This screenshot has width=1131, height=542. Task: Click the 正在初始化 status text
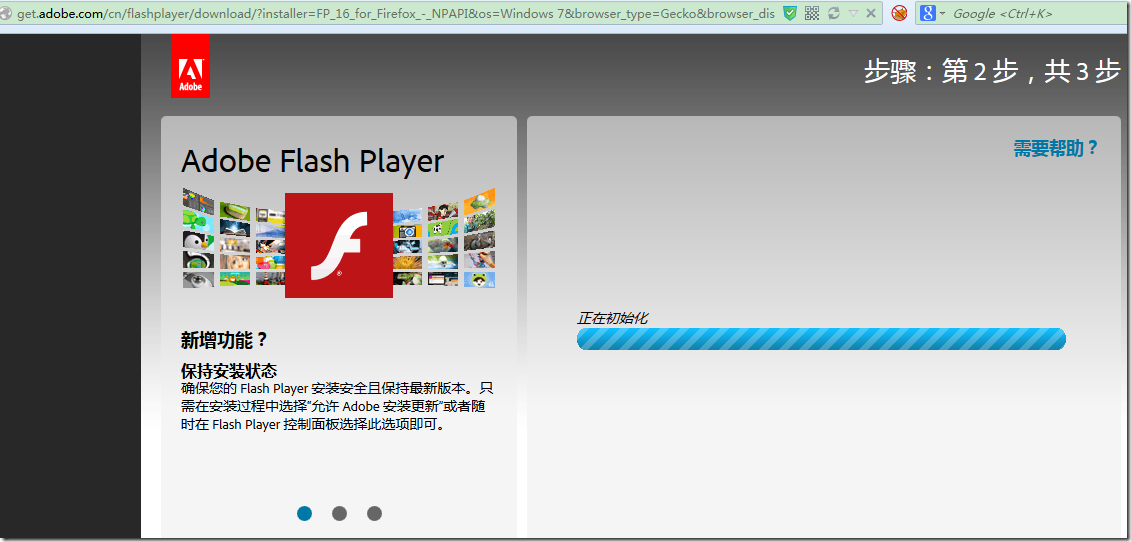(612, 318)
